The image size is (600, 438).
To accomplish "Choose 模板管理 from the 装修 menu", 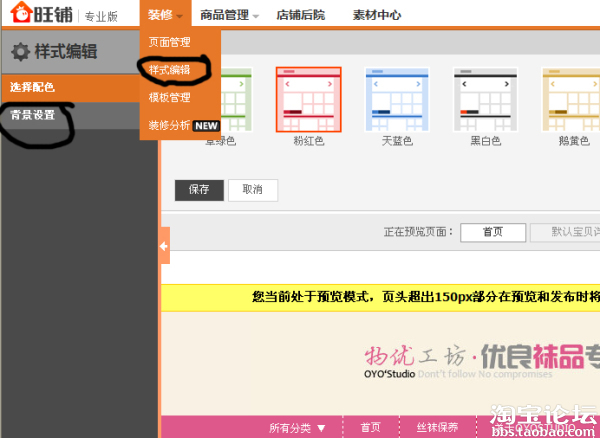I will [x=170, y=98].
